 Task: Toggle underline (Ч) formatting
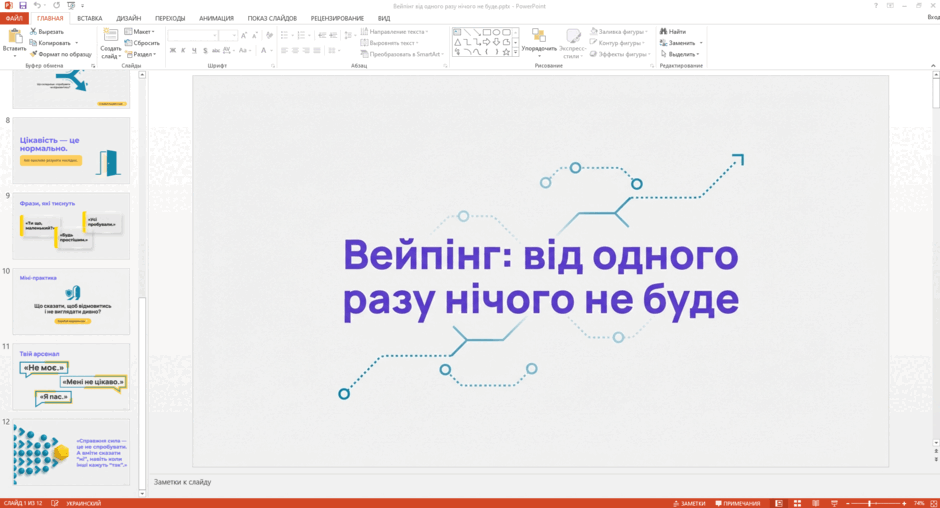(x=194, y=50)
